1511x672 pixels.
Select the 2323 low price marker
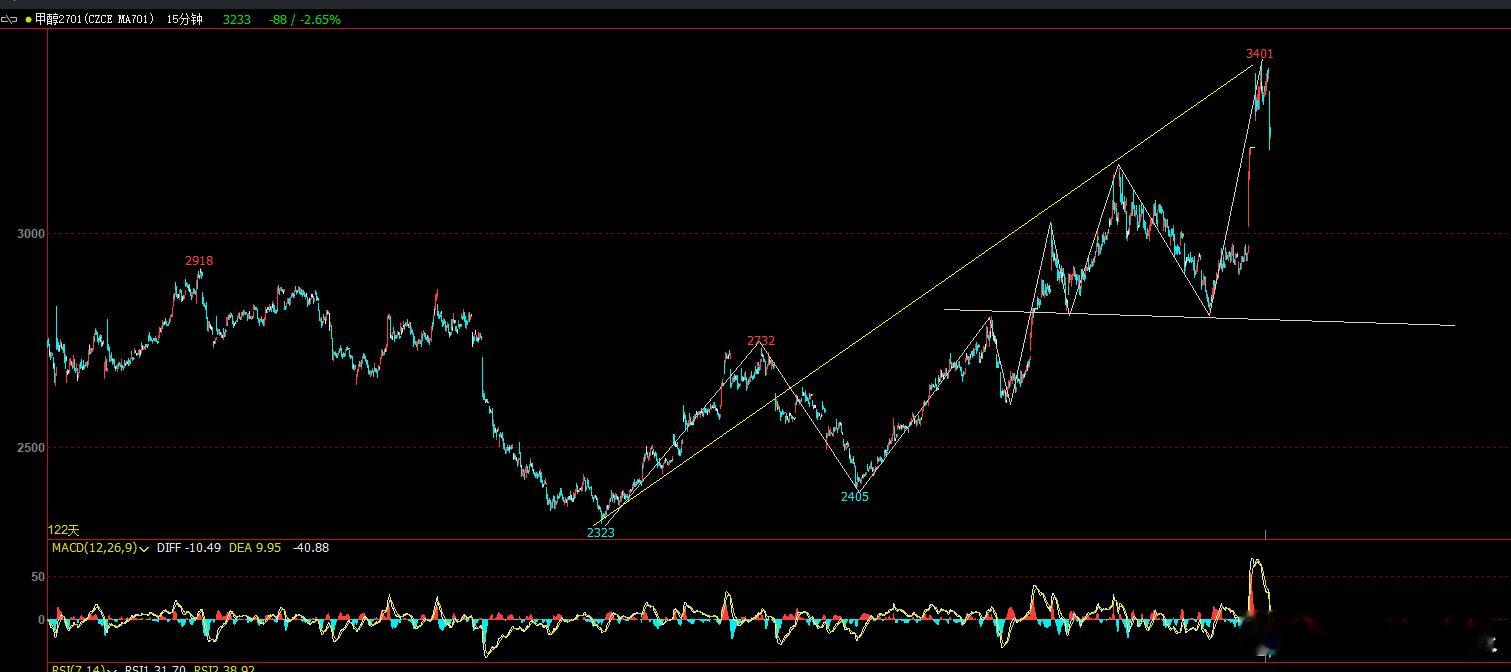click(600, 533)
